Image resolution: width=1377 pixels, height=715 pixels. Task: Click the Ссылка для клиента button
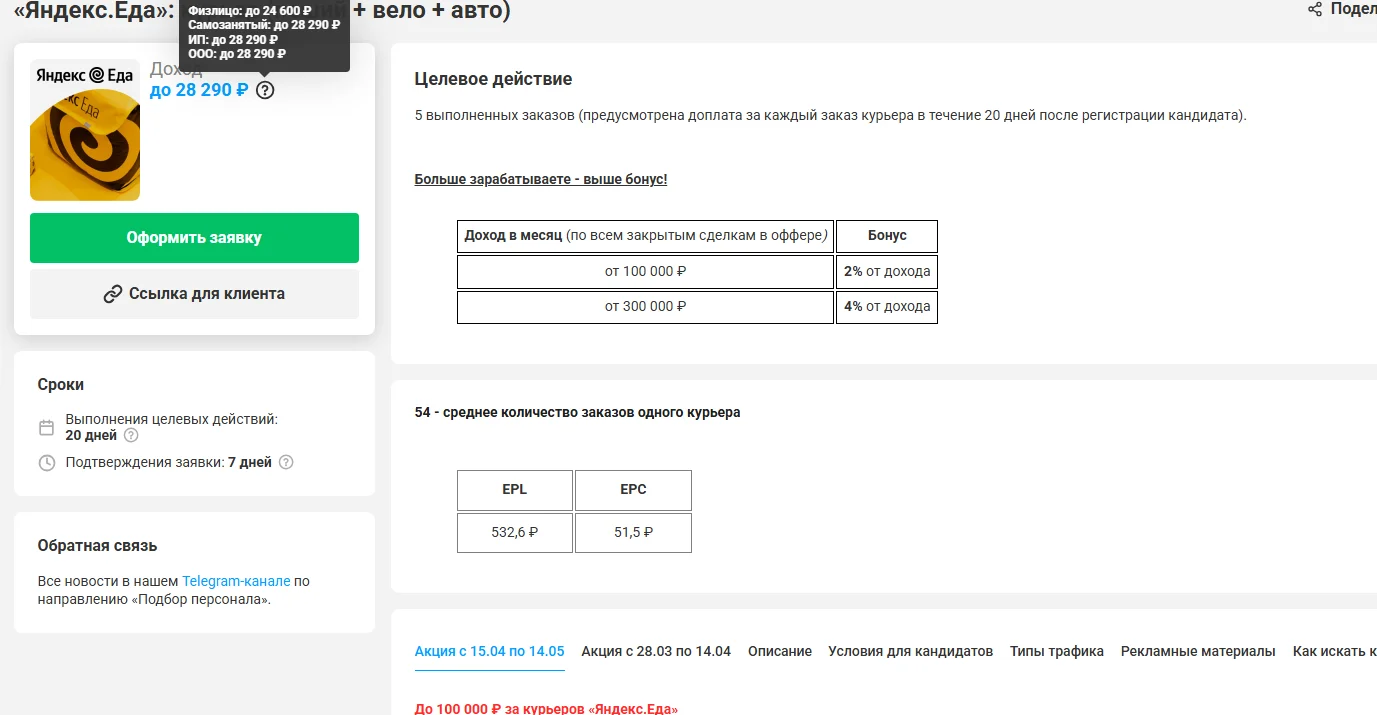point(194,294)
